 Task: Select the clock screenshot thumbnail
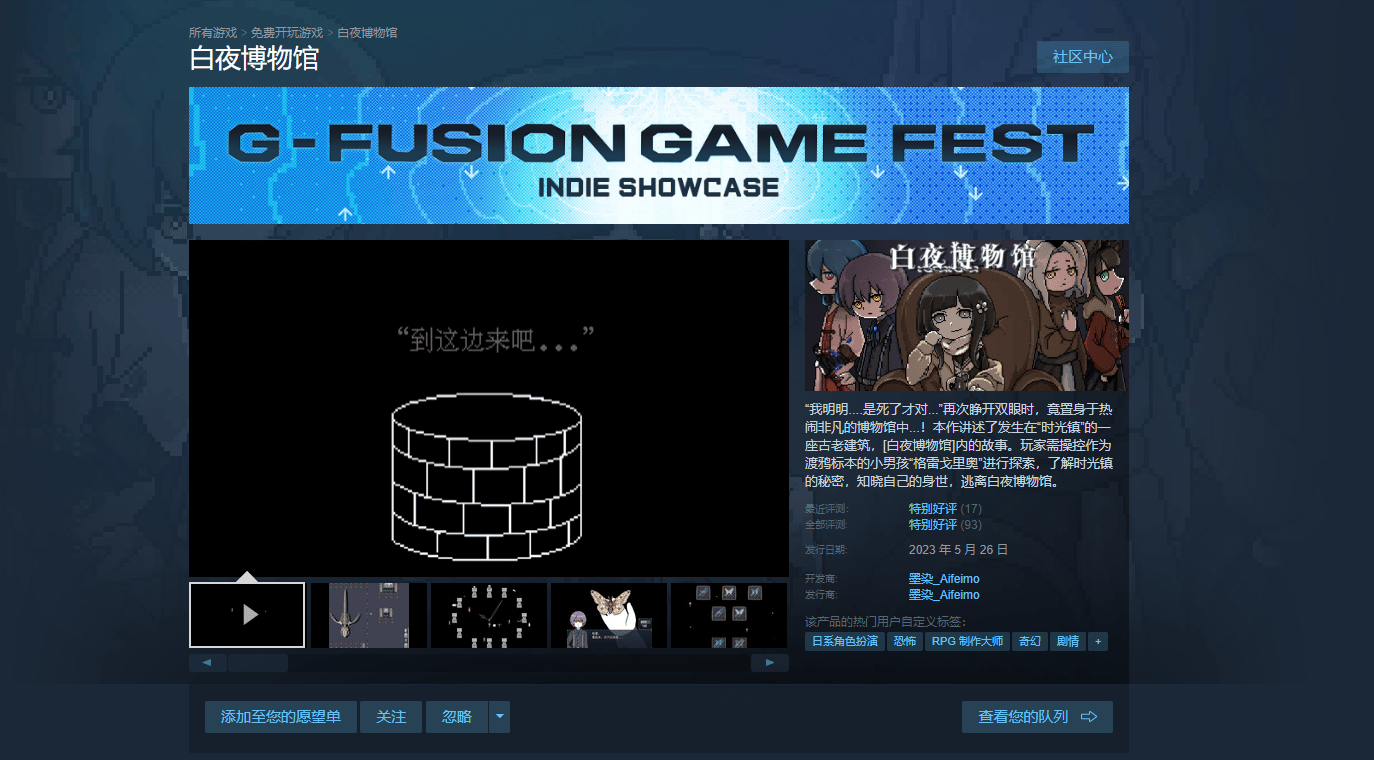pos(489,615)
